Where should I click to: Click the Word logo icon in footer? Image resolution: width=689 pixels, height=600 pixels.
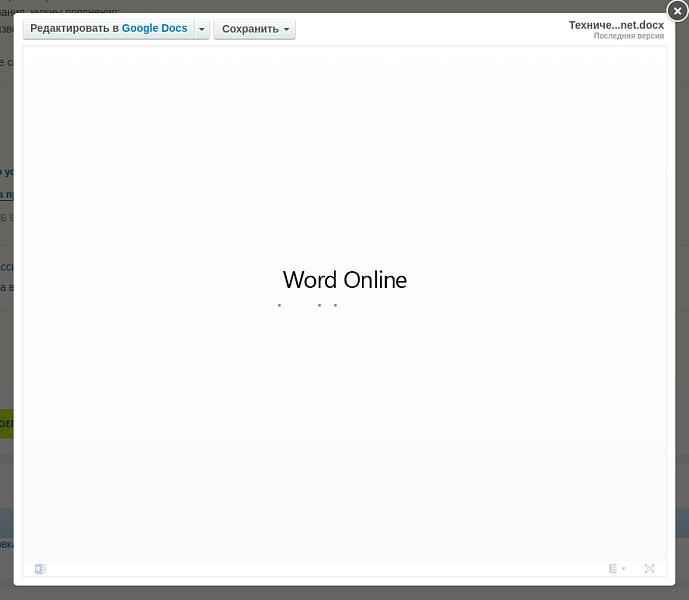(40, 569)
